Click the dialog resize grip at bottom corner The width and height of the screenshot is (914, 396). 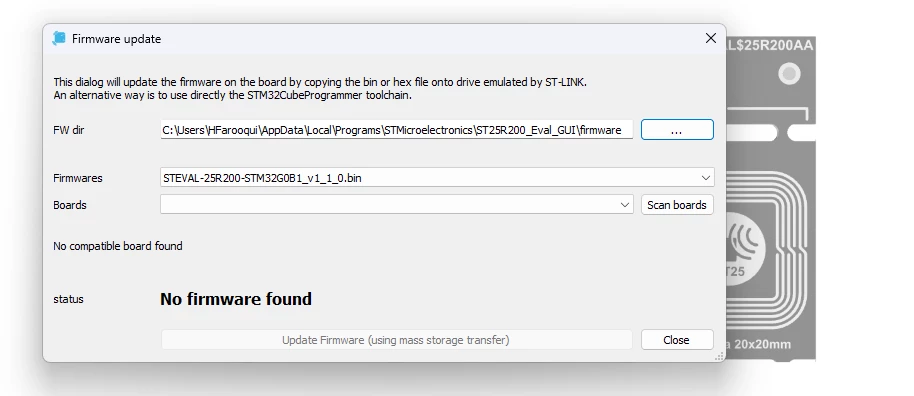coord(720,356)
